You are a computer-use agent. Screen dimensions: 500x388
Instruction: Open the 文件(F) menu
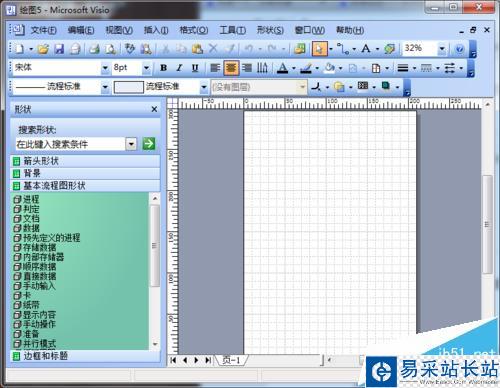(43, 30)
